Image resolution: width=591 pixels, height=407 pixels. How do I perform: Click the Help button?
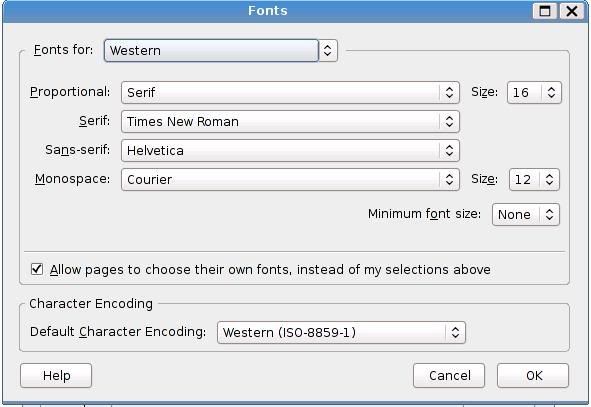click(56, 375)
